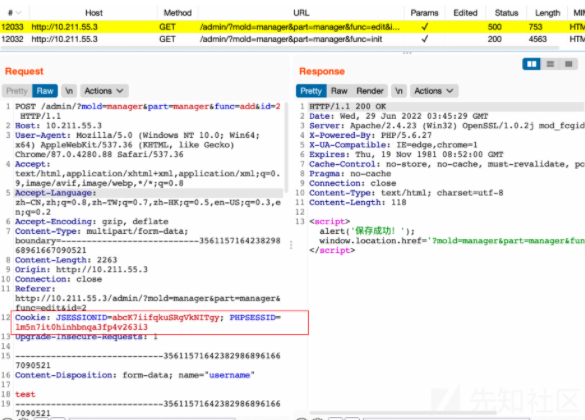Switch request view to Raw tab
585x420 pixels.
coord(45,91)
